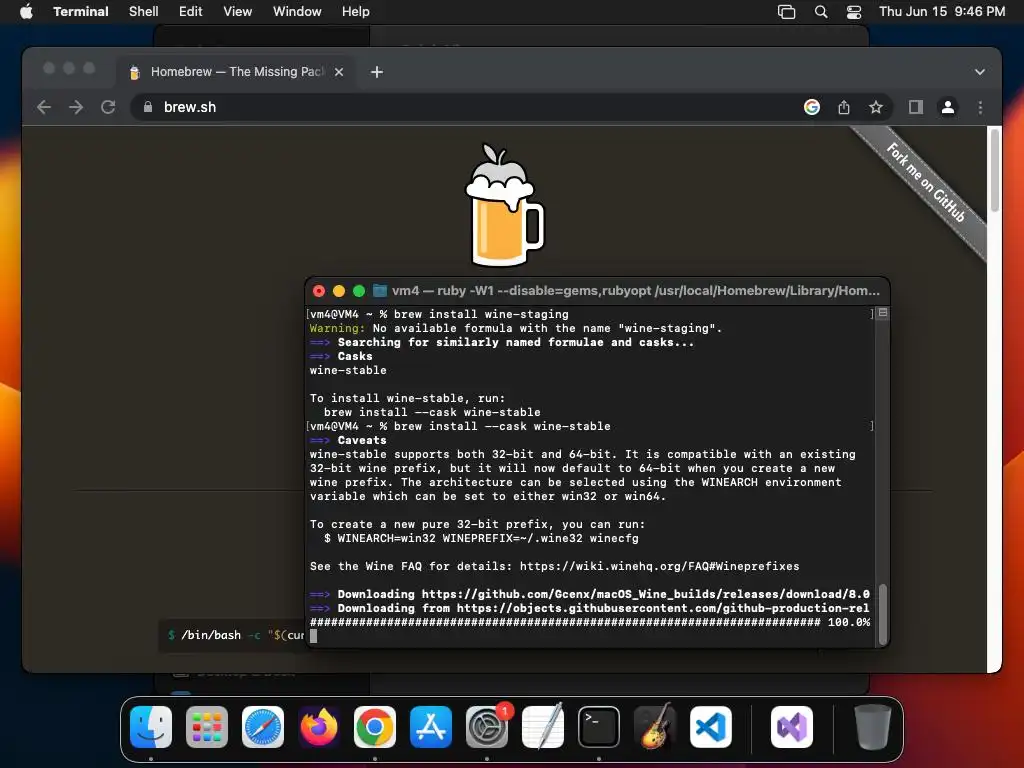The height and width of the screenshot is (768, 1024).
Task: Open a new browser tab
Action: point(377,72)
